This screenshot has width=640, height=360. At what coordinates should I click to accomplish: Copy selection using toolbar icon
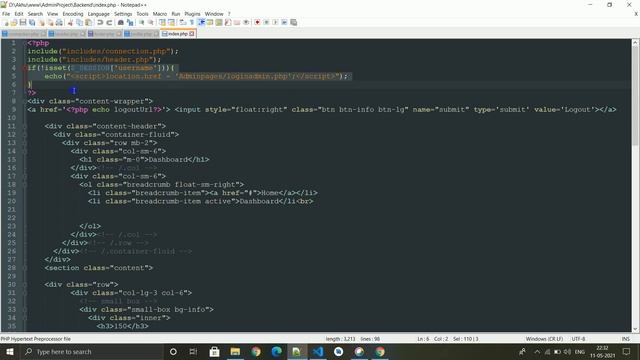(79, 22)
